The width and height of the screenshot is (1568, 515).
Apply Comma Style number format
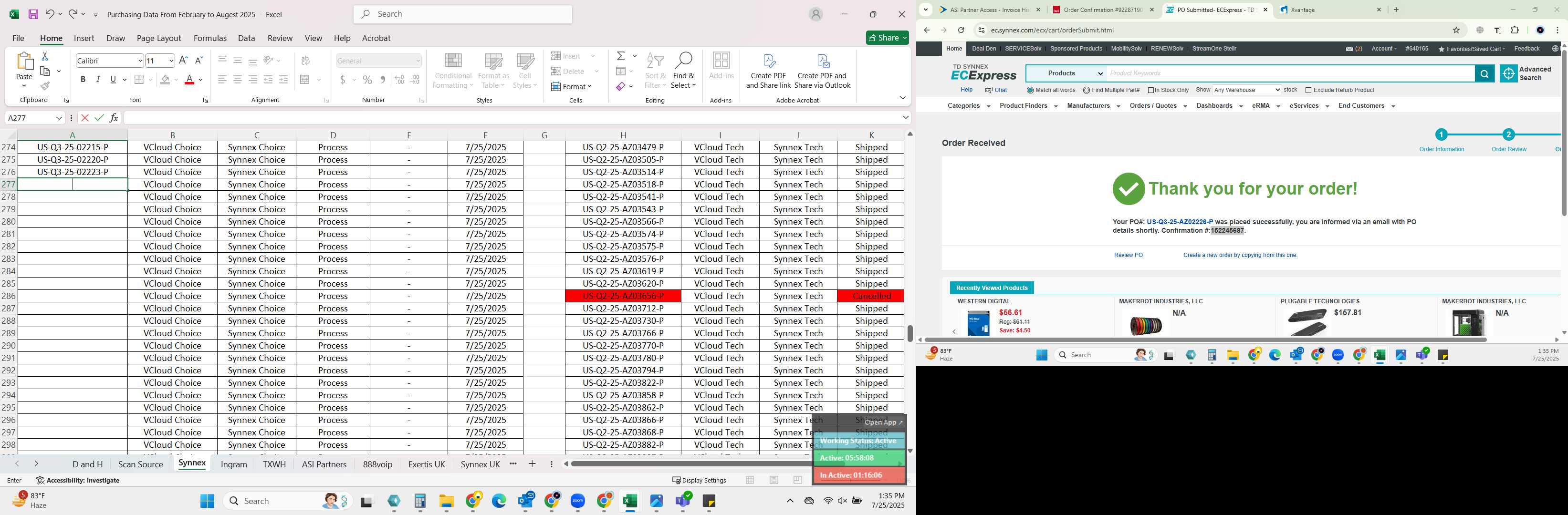click(x=383, y=80)
